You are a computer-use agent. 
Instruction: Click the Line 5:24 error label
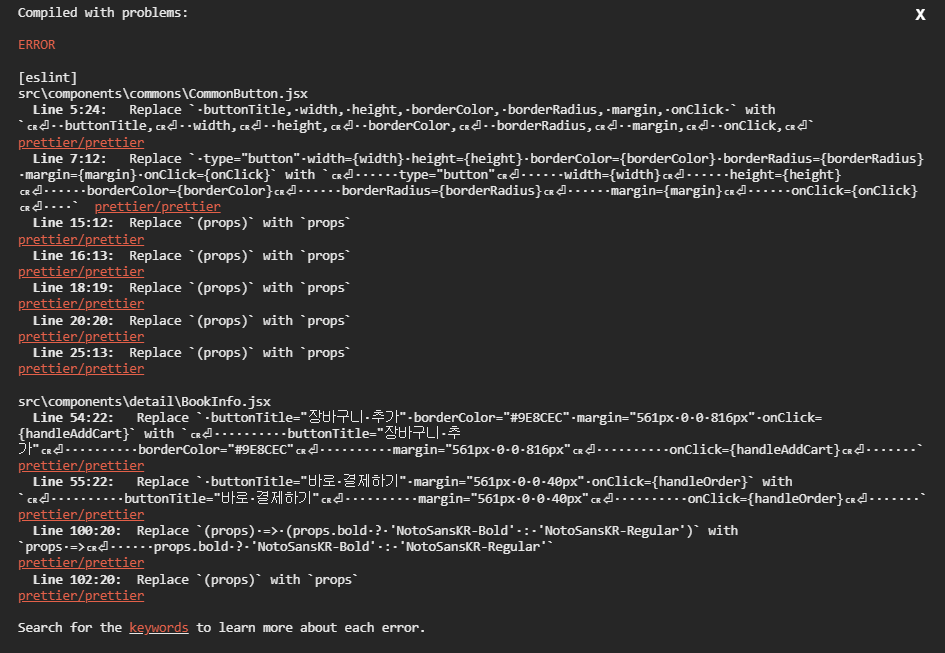pyautogui.click(x=69, y=110)
